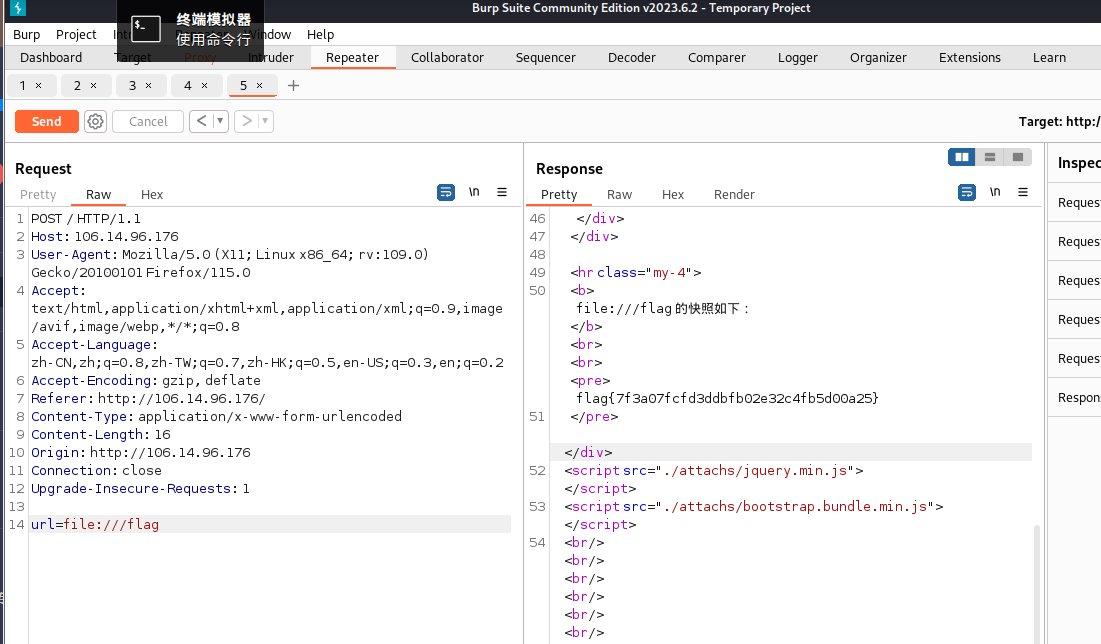Select combined tabbed layout view
This screenshot has height=644, width=1101.
1017,157
